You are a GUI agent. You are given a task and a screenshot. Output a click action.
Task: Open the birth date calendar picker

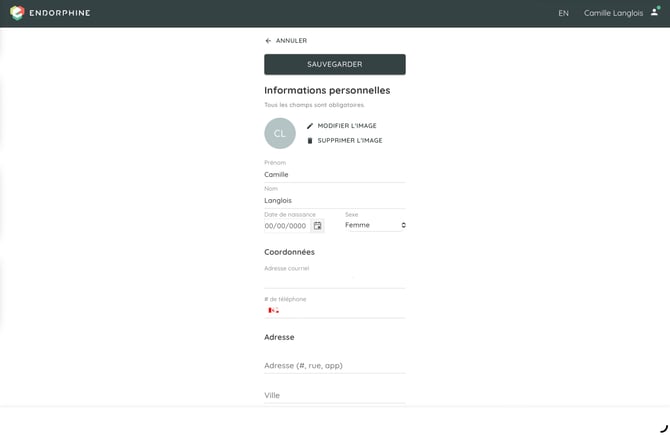(317, 226)
